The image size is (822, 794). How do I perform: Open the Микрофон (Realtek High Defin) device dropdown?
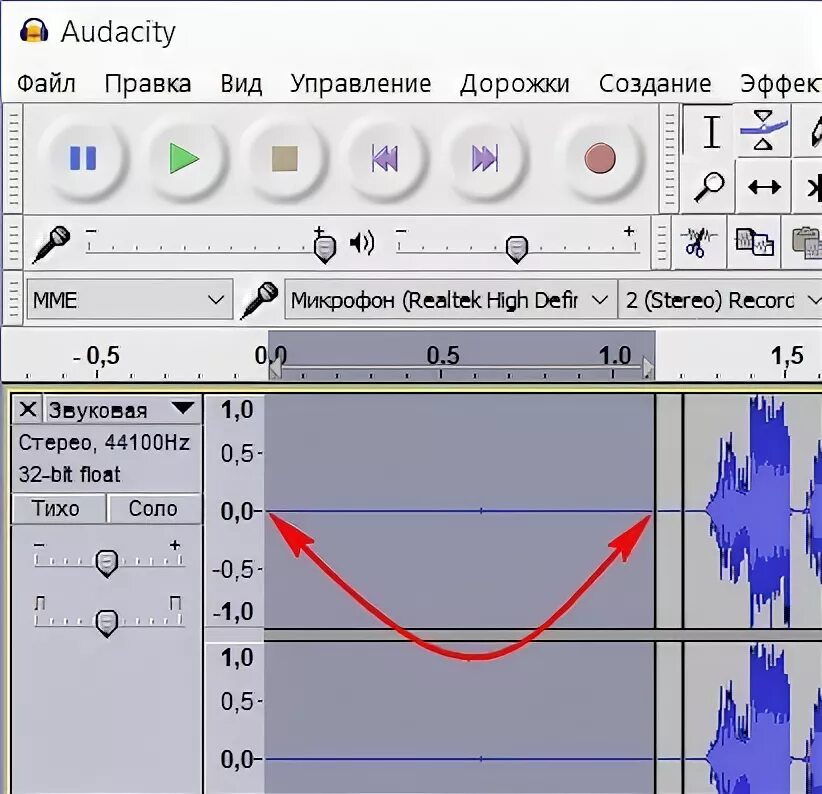(450, 299)
